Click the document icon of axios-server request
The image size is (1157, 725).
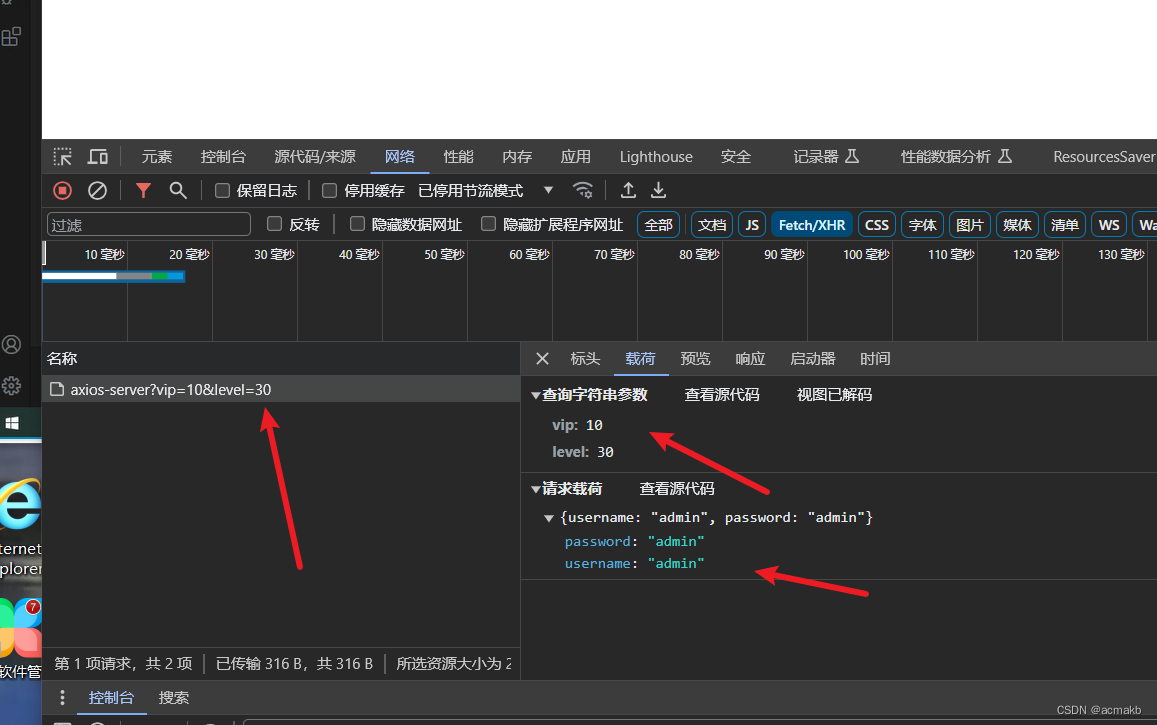[57, 389]
